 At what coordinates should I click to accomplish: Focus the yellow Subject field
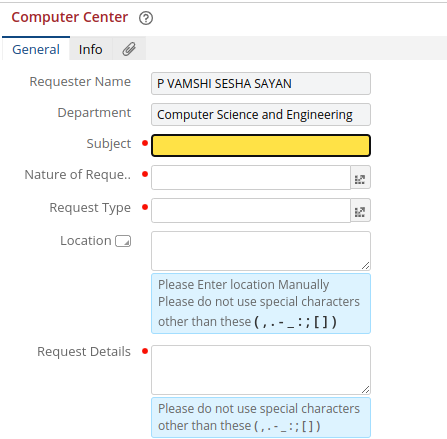click(261, 145)
